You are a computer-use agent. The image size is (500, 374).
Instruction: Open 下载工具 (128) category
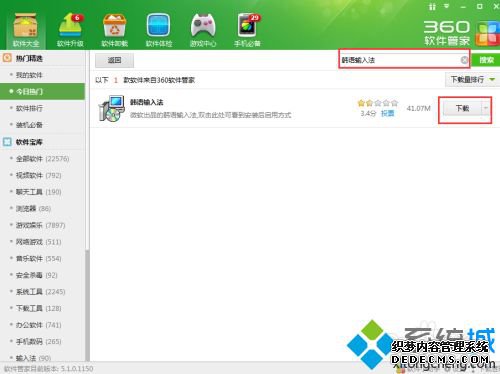43,308
